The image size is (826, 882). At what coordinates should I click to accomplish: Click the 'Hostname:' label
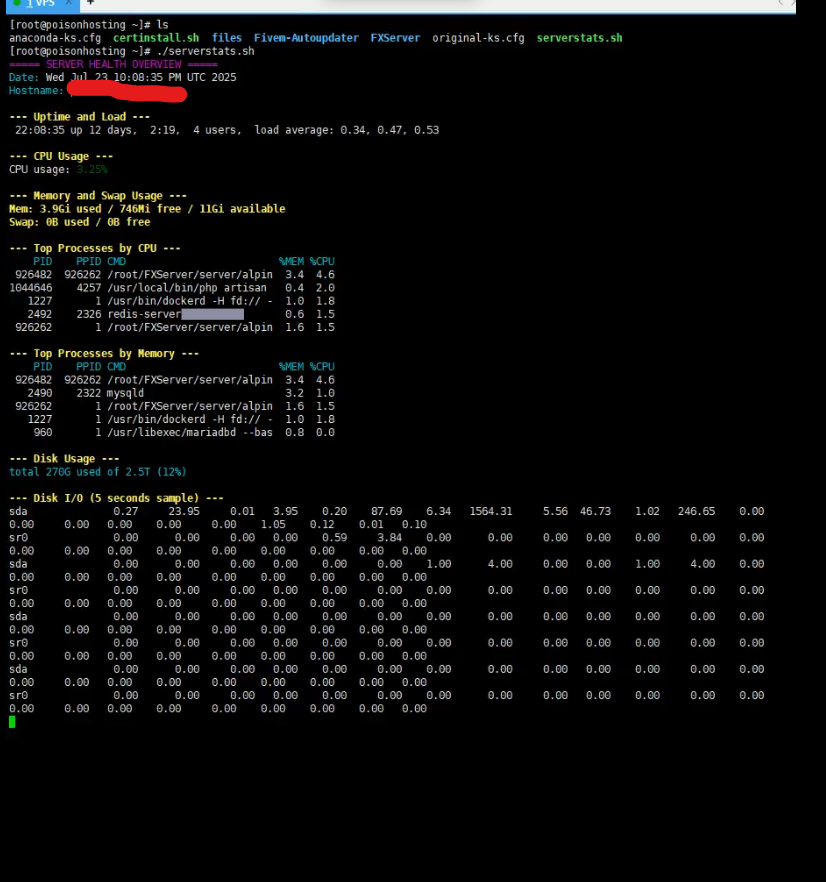pyautogui.click(x=37, y=91)
